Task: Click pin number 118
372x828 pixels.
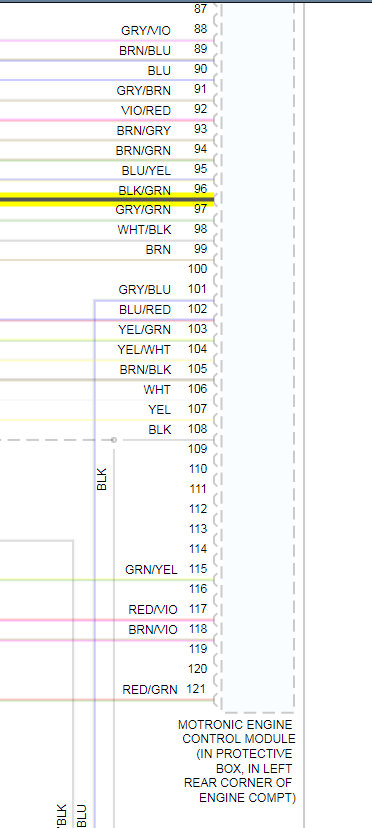Action: pyautogui.click(x=198, y=629)
